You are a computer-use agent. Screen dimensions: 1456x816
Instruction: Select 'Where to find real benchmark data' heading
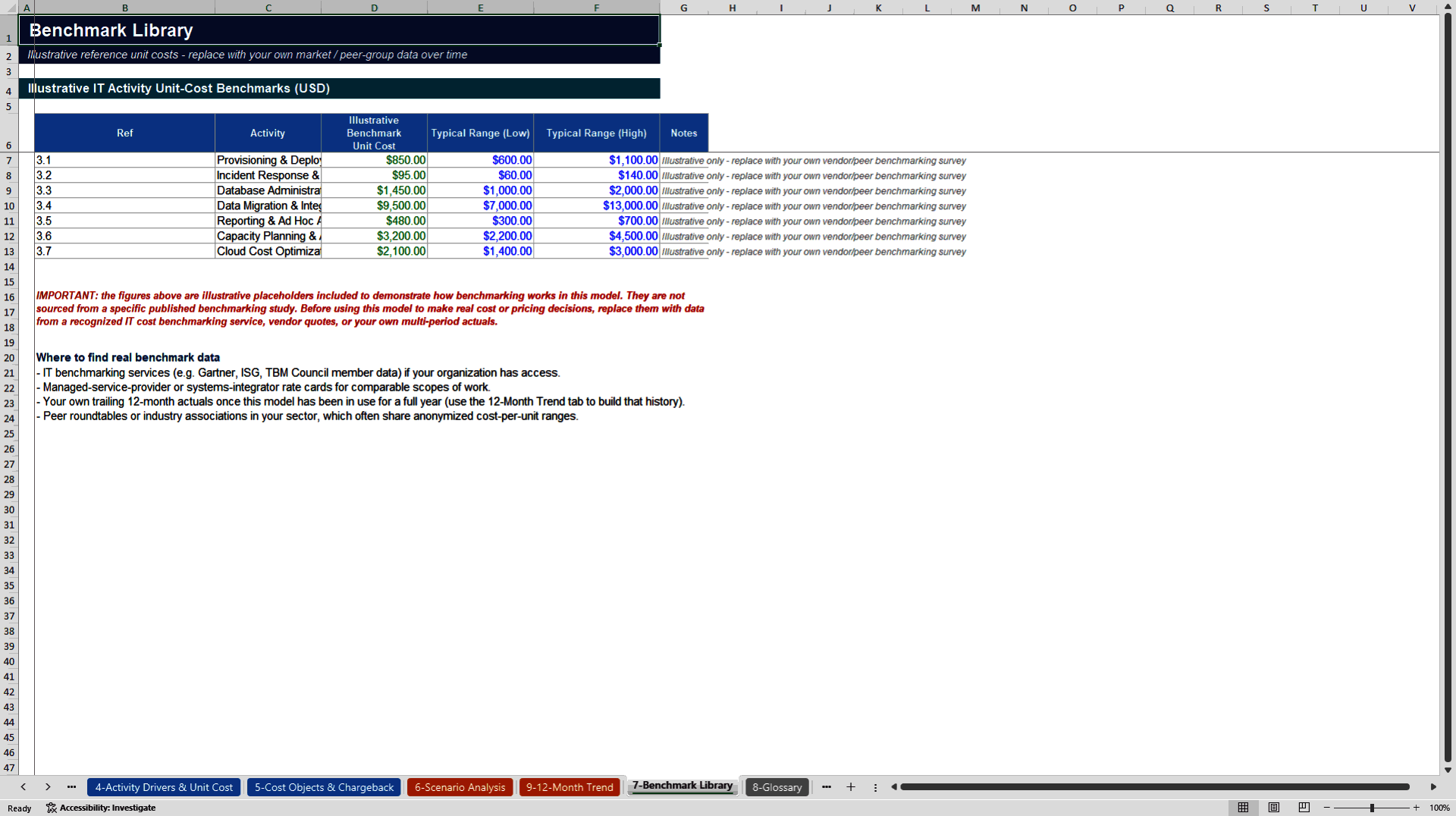pos(128,357)
